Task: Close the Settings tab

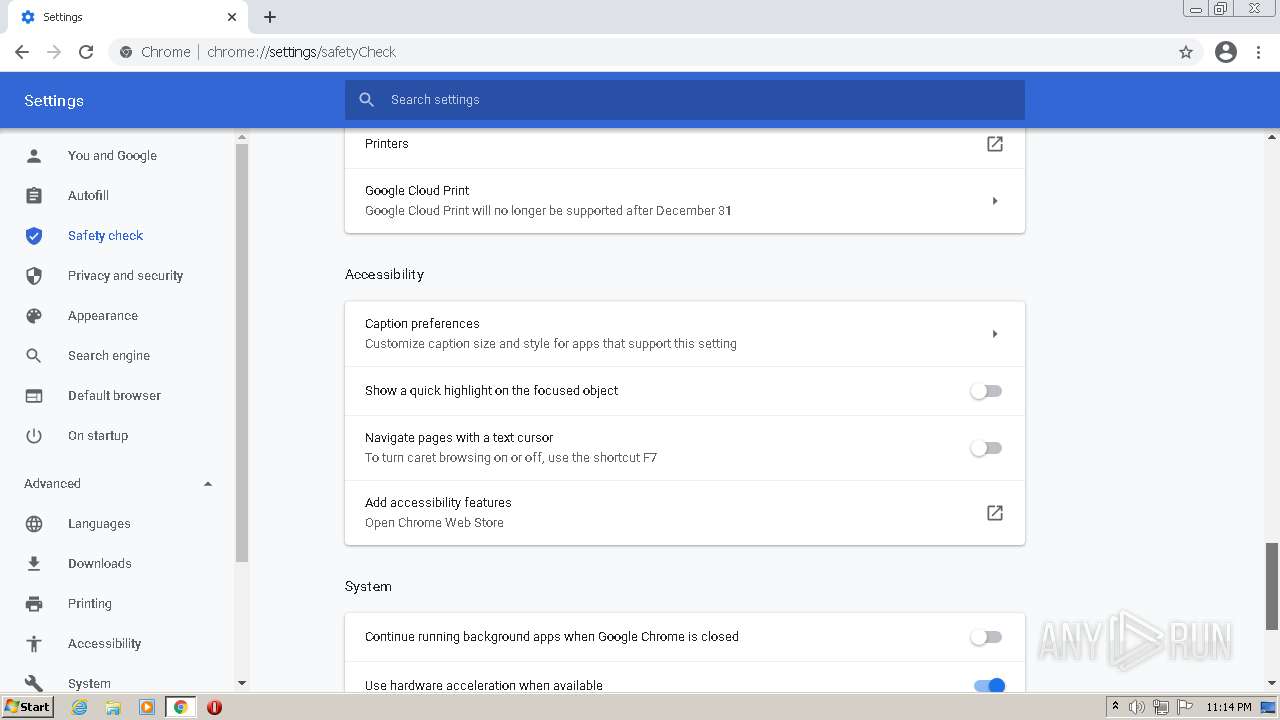Action: (232, 17)
